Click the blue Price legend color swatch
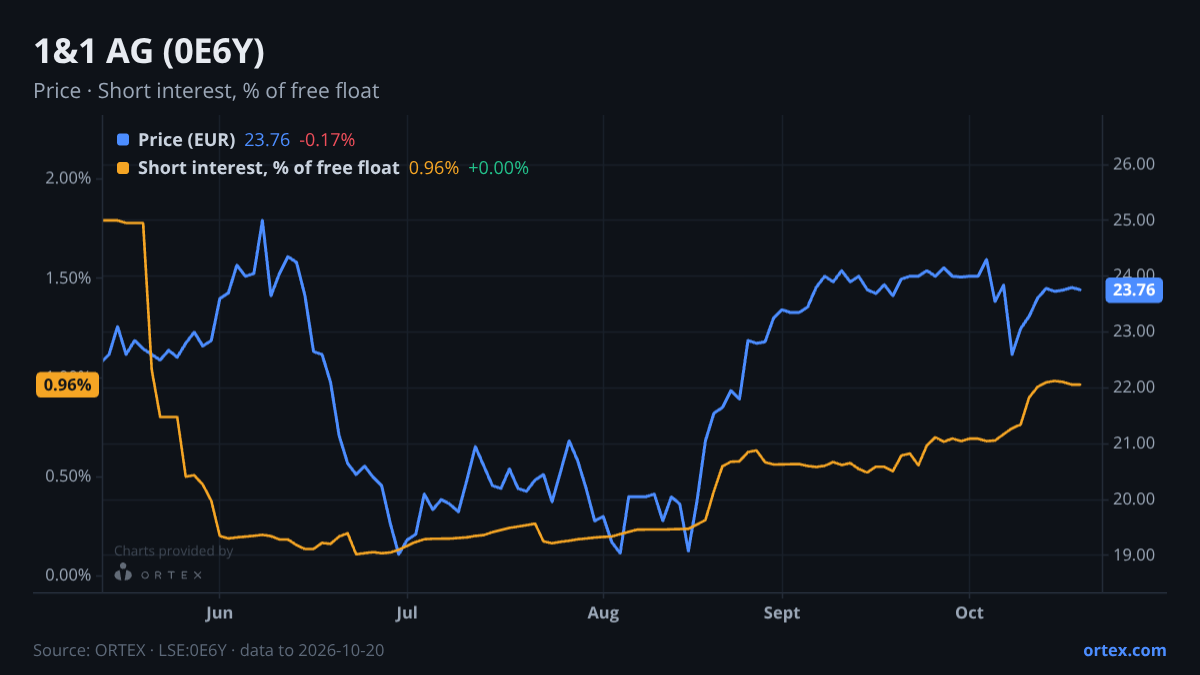The image size is (1200, 675). (123, 140)
